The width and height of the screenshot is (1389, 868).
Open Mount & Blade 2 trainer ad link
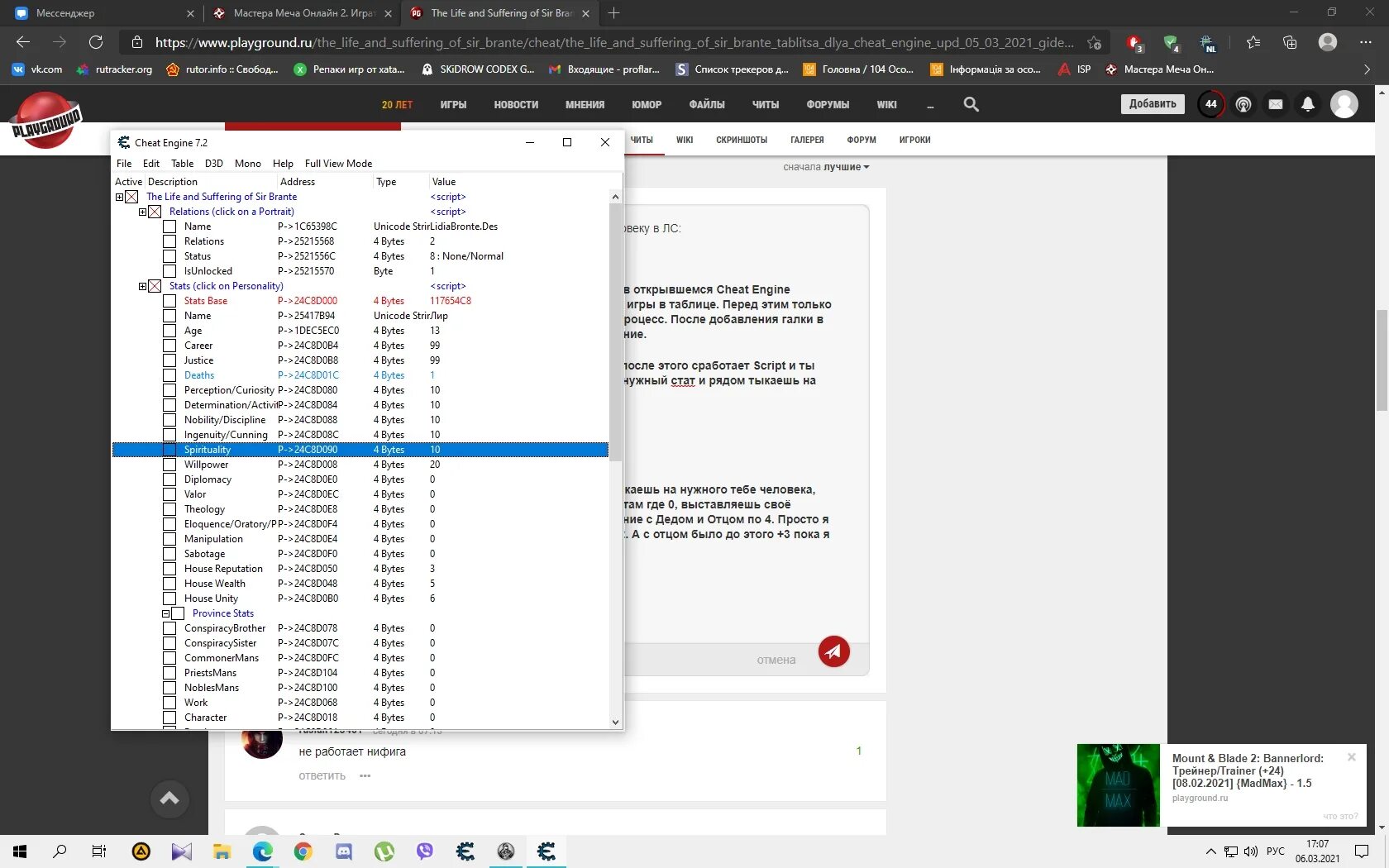[1248, 770]
